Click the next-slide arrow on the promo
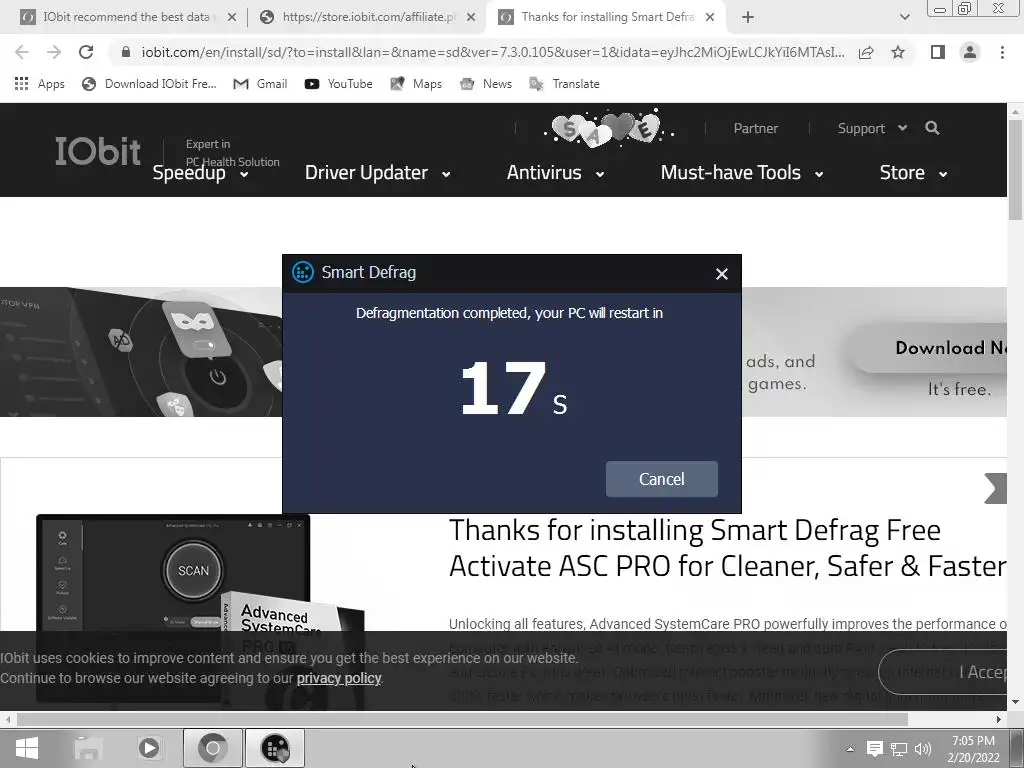The image size is (1024, 768). [x=995, y=488]
